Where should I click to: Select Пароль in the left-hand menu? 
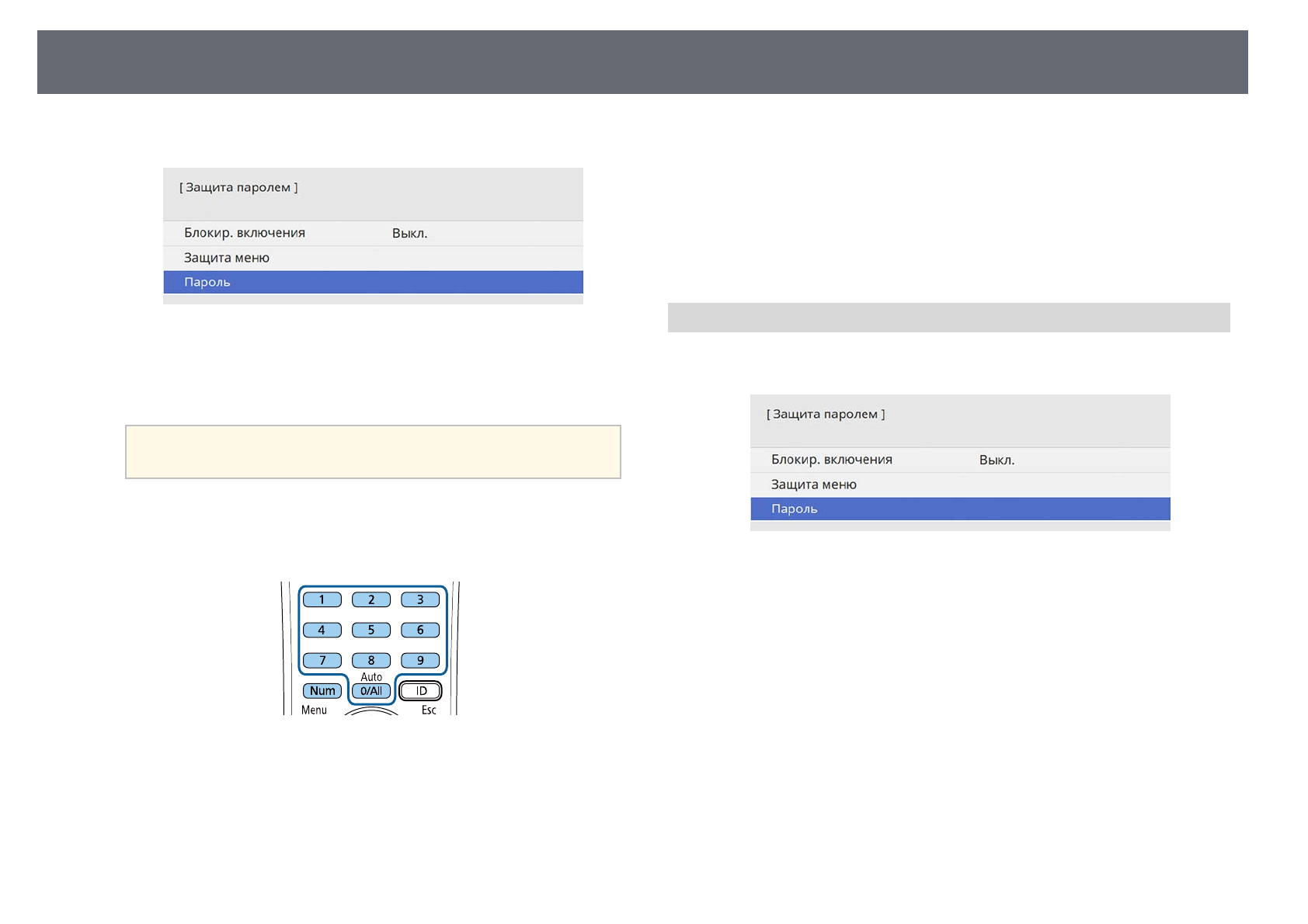click(372, 282)
